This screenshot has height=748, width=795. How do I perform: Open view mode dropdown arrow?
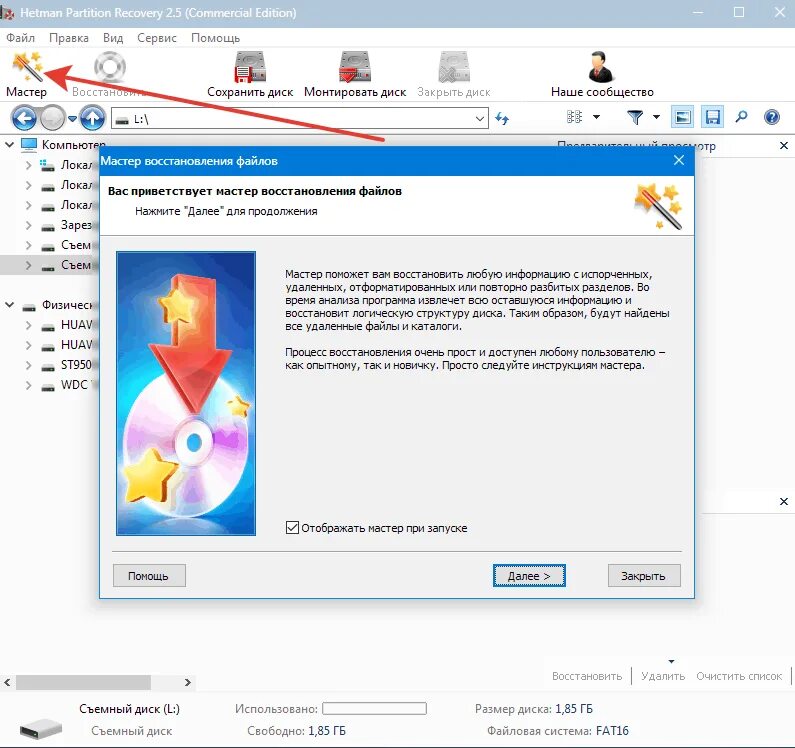pos(596,117)
